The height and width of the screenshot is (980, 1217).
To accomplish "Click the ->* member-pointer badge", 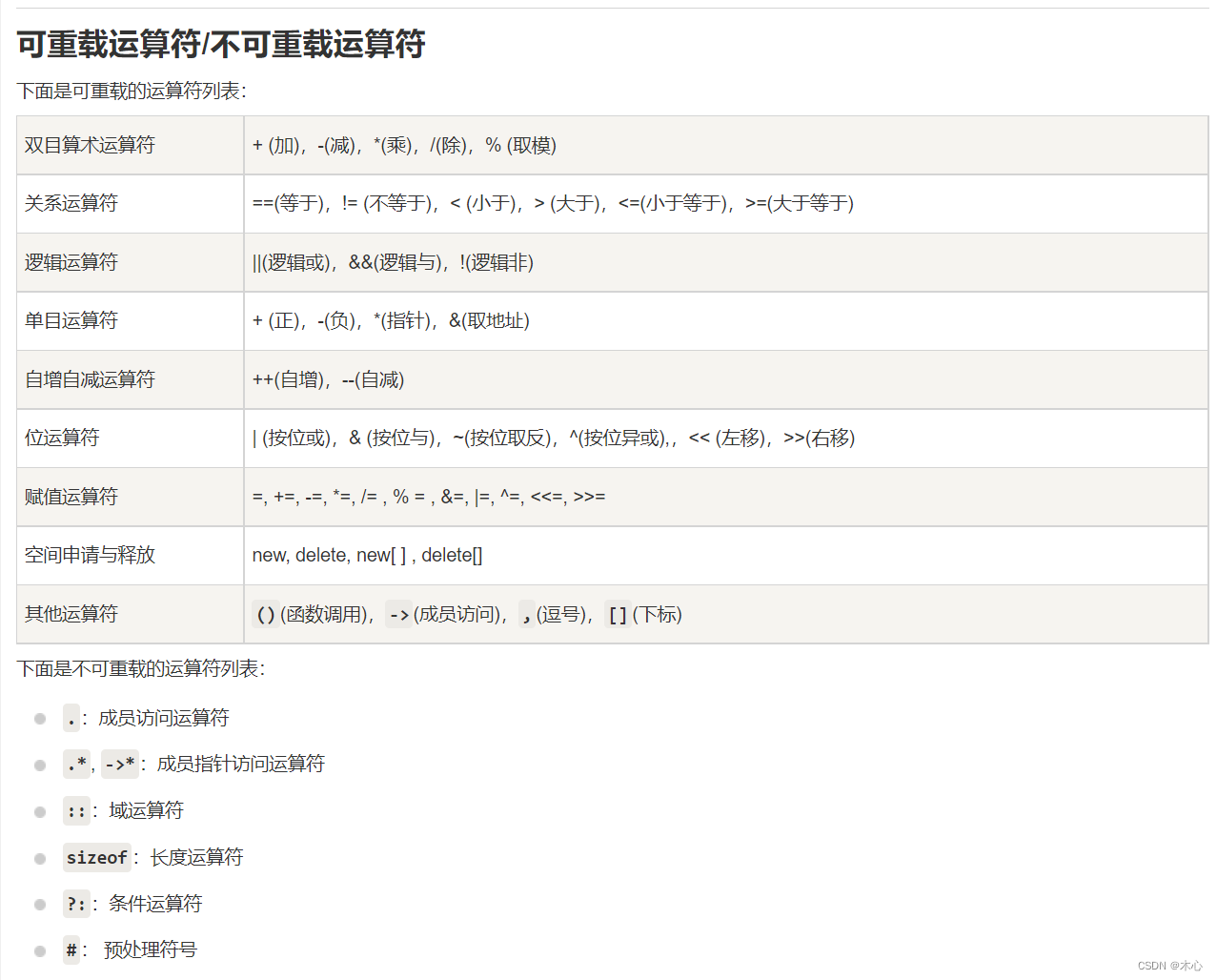I will (118, 764).
